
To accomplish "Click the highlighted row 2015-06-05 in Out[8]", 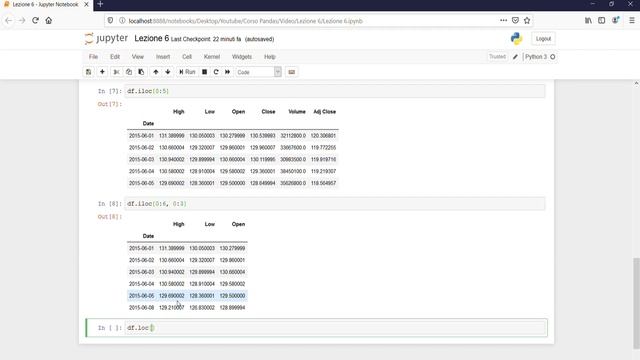I will 187,296.
